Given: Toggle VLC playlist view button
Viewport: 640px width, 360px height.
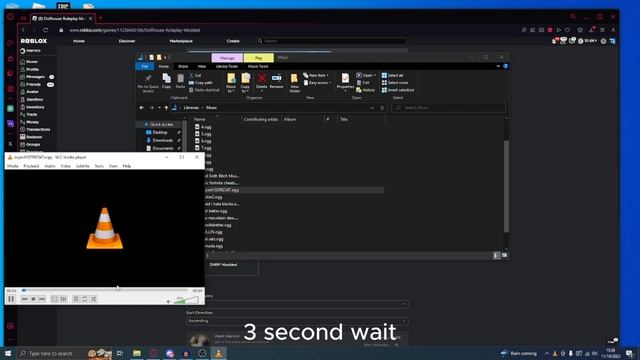Looking at the screenshot, I should click(x=76, y=299).
